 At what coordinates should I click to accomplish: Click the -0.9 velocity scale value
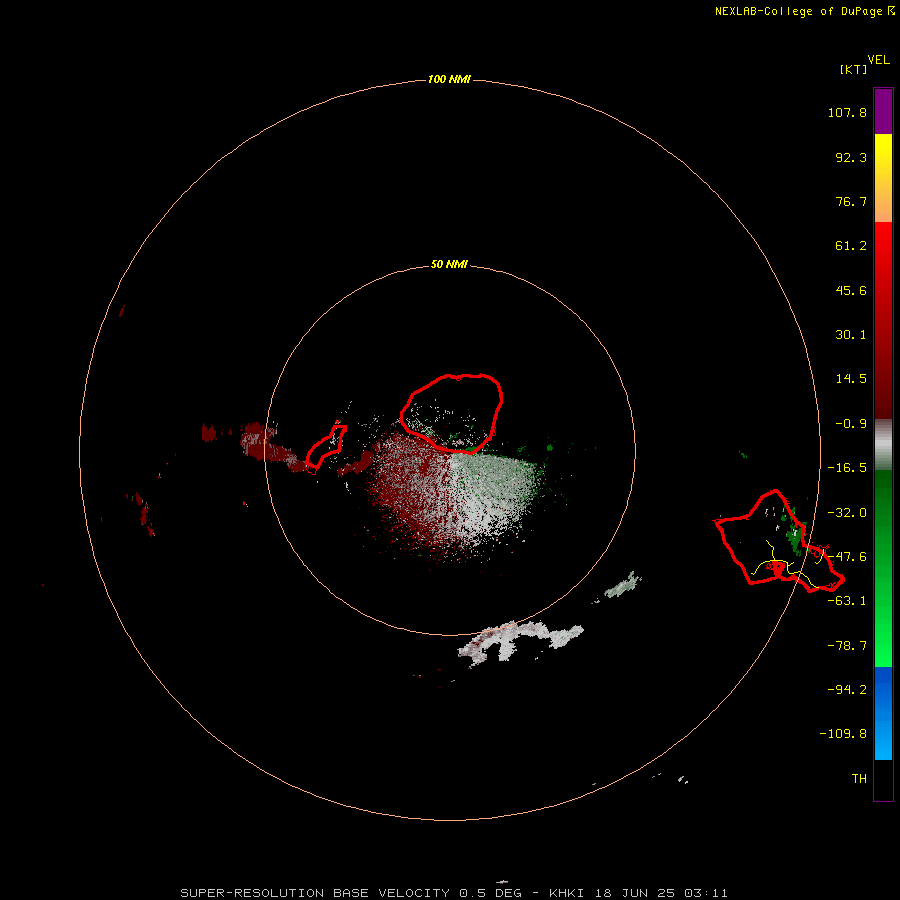click(851, 424)
